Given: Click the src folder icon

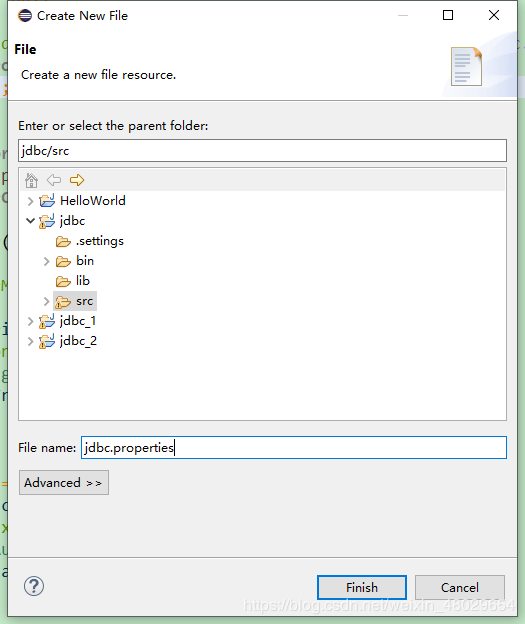Looking at the screenshot, I should pyautogui.click(x=63, y=302).
